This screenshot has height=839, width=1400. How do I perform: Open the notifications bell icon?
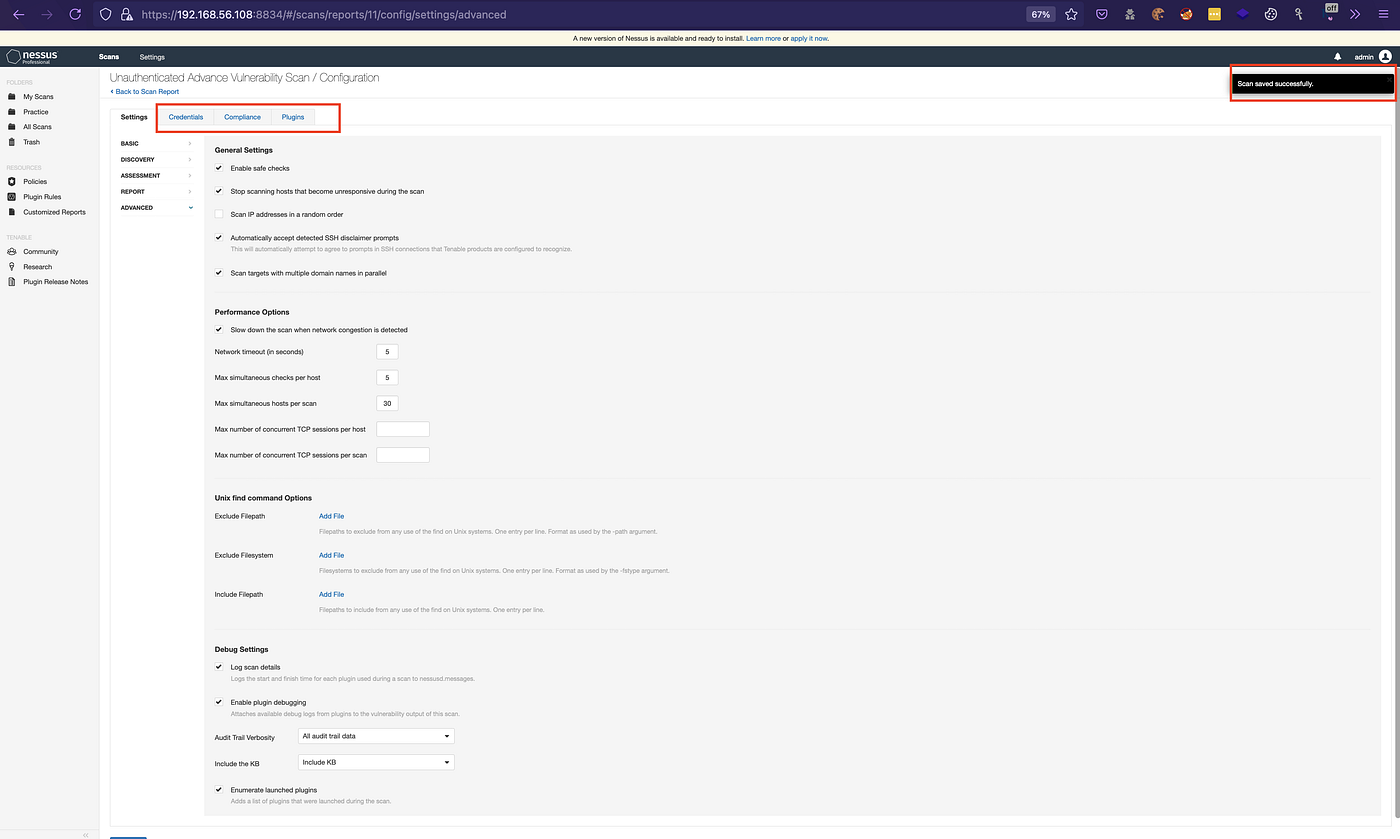click(1338, 57)
